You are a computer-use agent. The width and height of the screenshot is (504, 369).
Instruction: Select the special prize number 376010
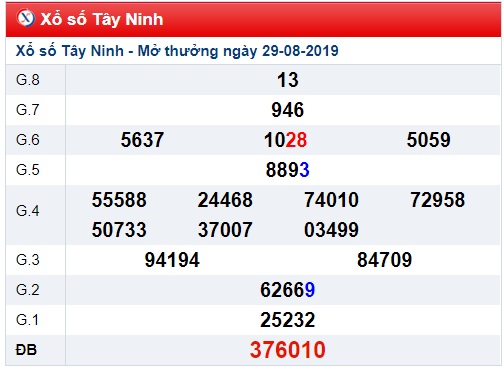pos(288,350)
